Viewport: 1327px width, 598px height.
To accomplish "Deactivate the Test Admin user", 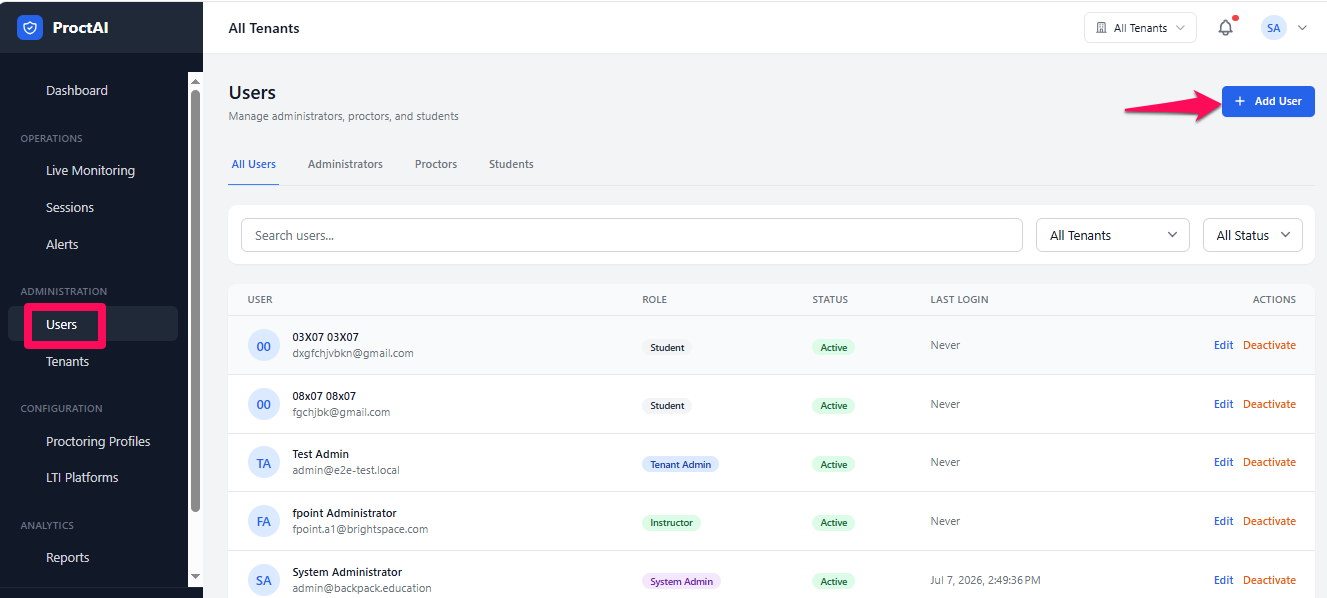I will pos(1269,462).
